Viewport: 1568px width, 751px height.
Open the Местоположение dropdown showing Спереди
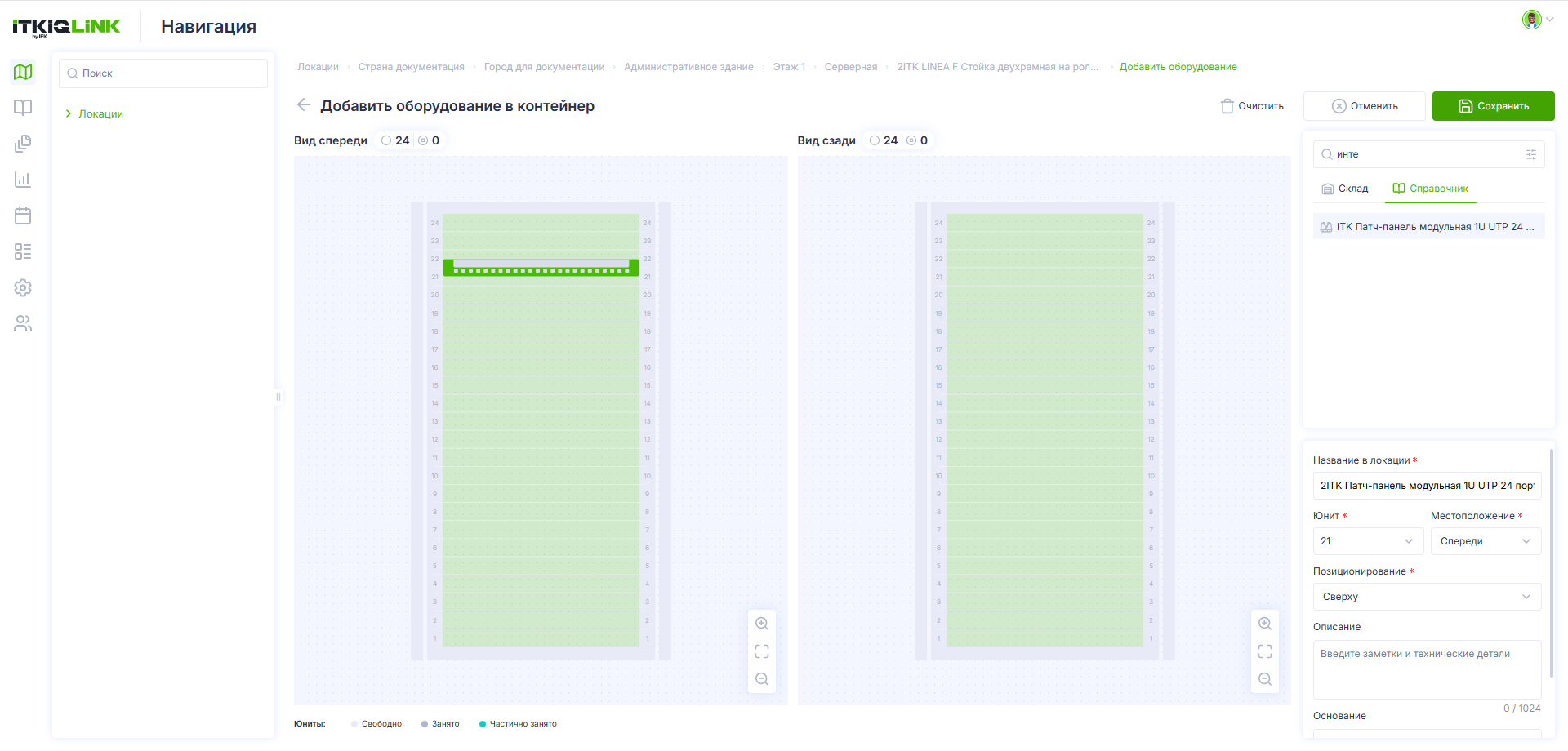coord(1486,541)
